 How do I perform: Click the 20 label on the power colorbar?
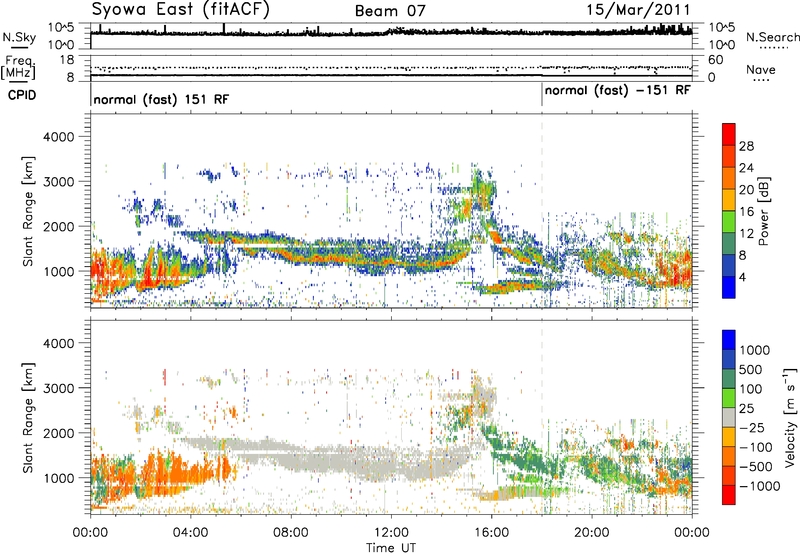(x=746, y=190)
